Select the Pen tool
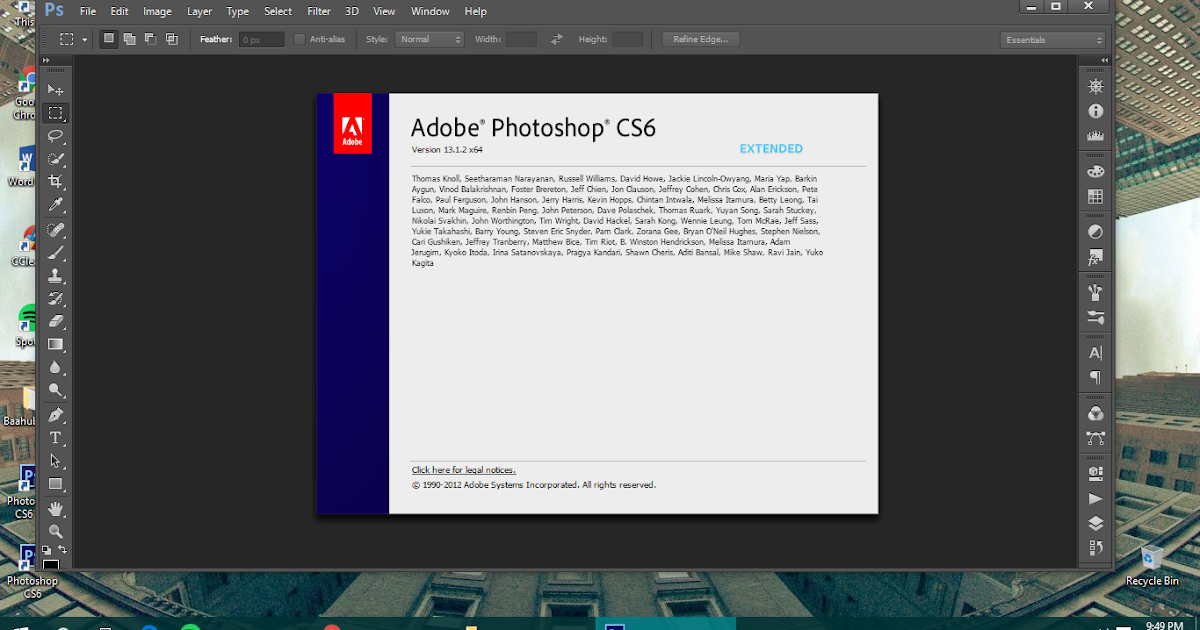The image size is (1200, 630). pyautogui.click(x=56, y=415)
